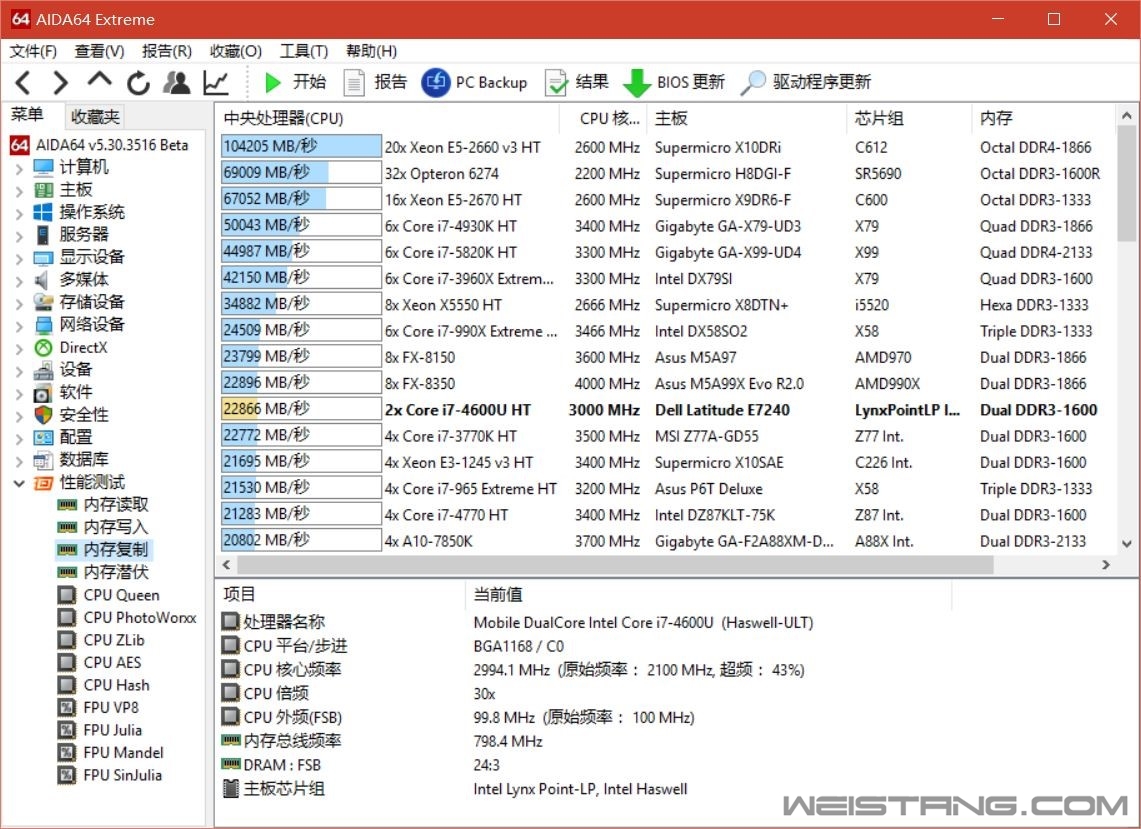Open the CPU Queen benchmark
The image size is (1141, 829).
click(x=108, y=595)
